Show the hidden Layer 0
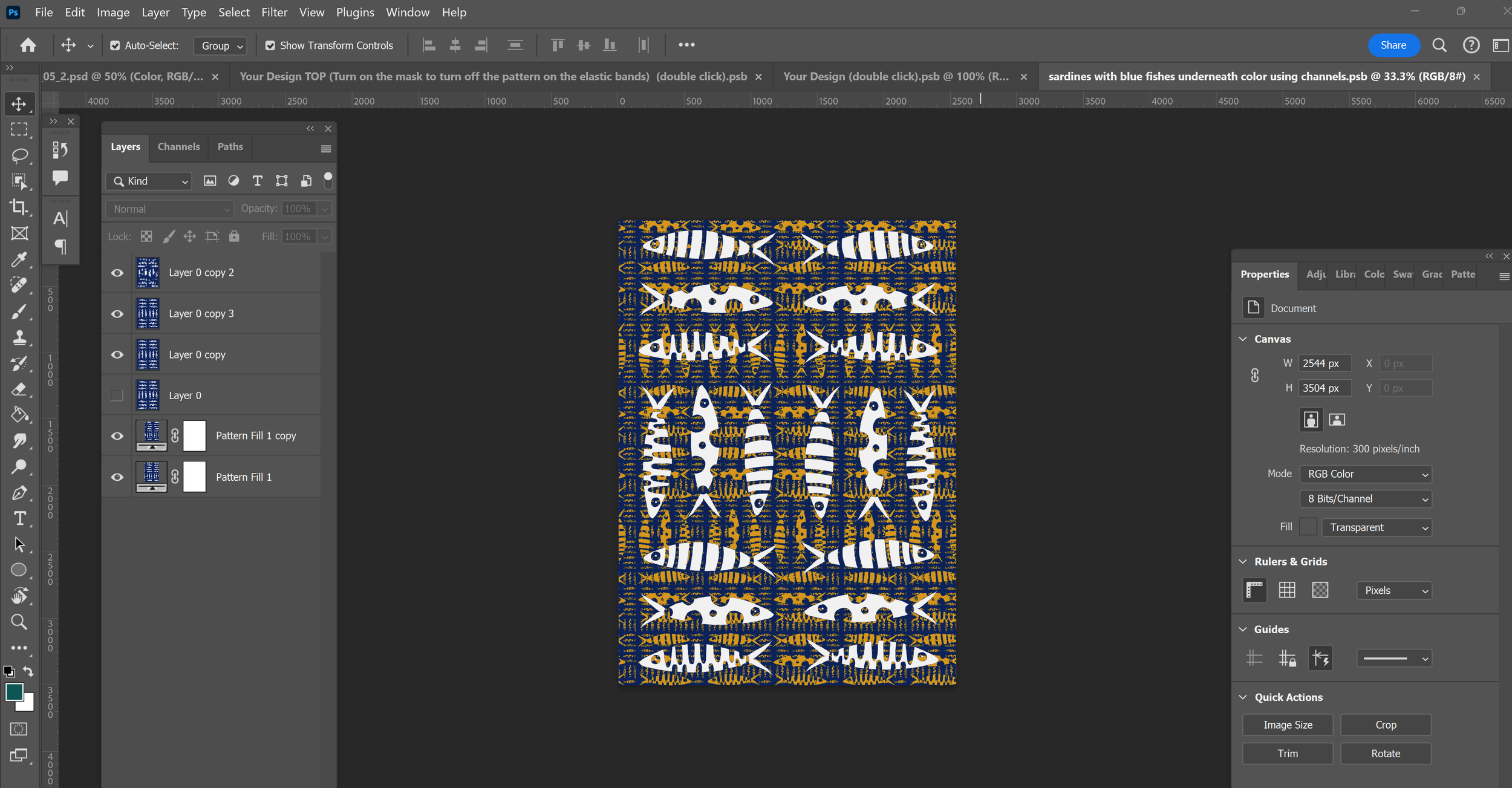The image size is (1512, 788). (117, 396)
